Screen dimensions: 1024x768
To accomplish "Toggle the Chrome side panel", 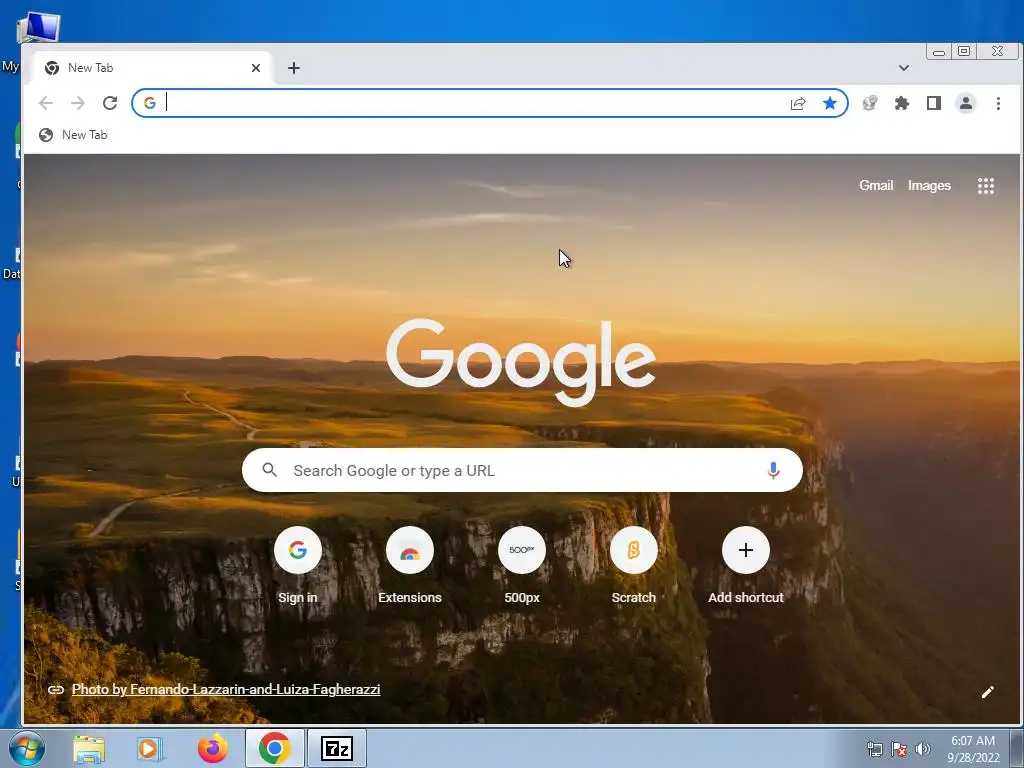I will point(934,103).
